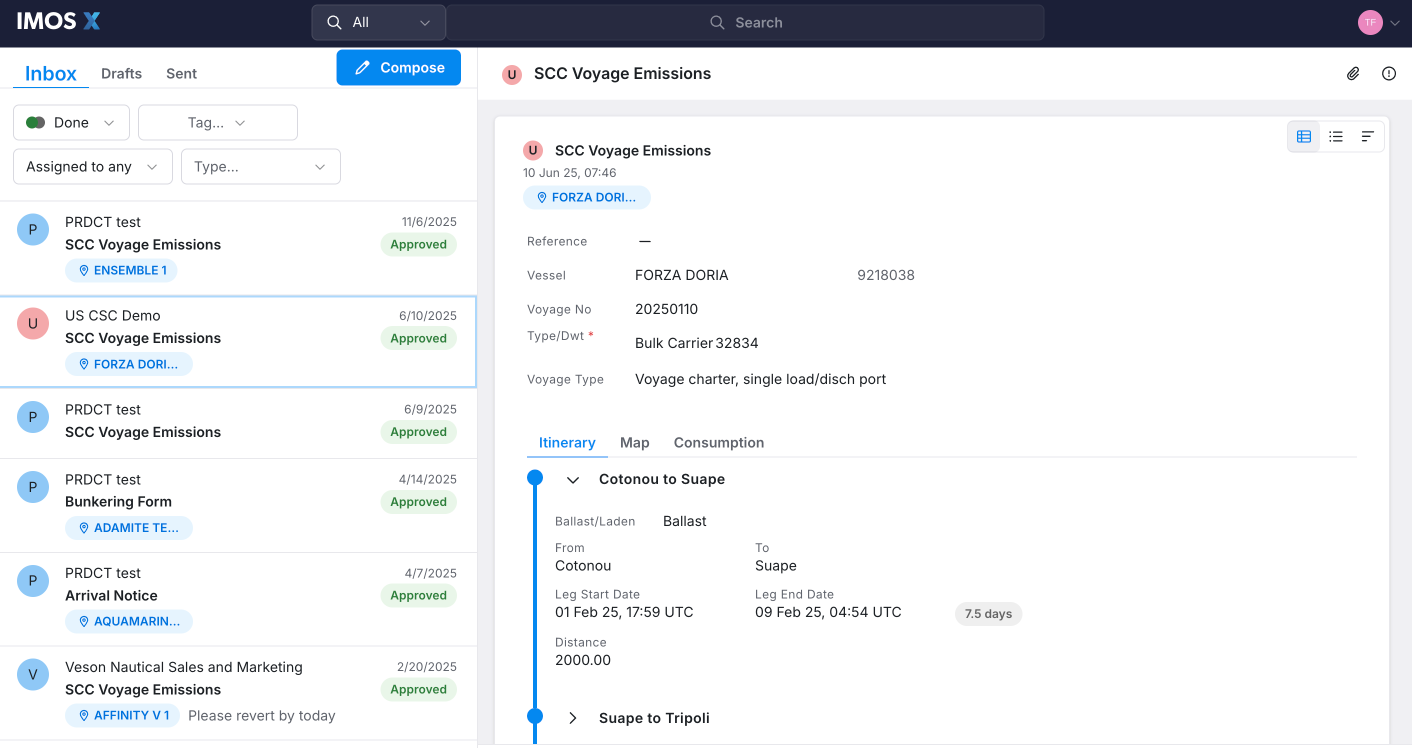Toggle the Done status filter

(x=70, y=122)
